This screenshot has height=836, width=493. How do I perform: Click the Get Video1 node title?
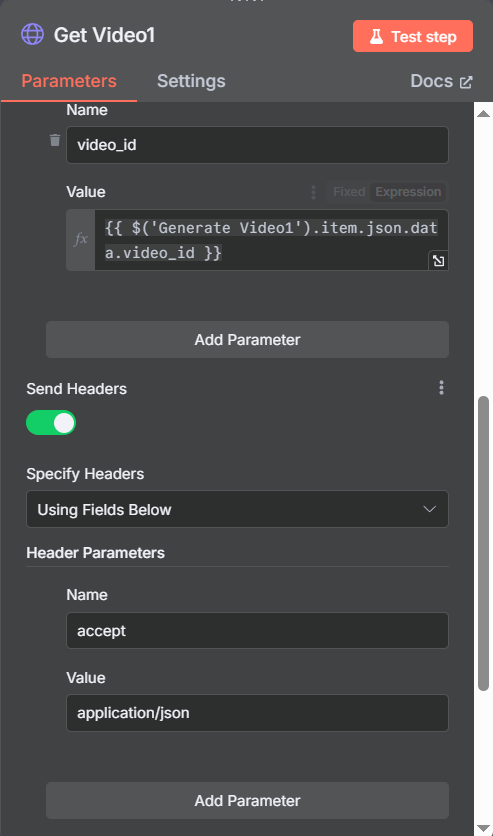click(104, 35)
